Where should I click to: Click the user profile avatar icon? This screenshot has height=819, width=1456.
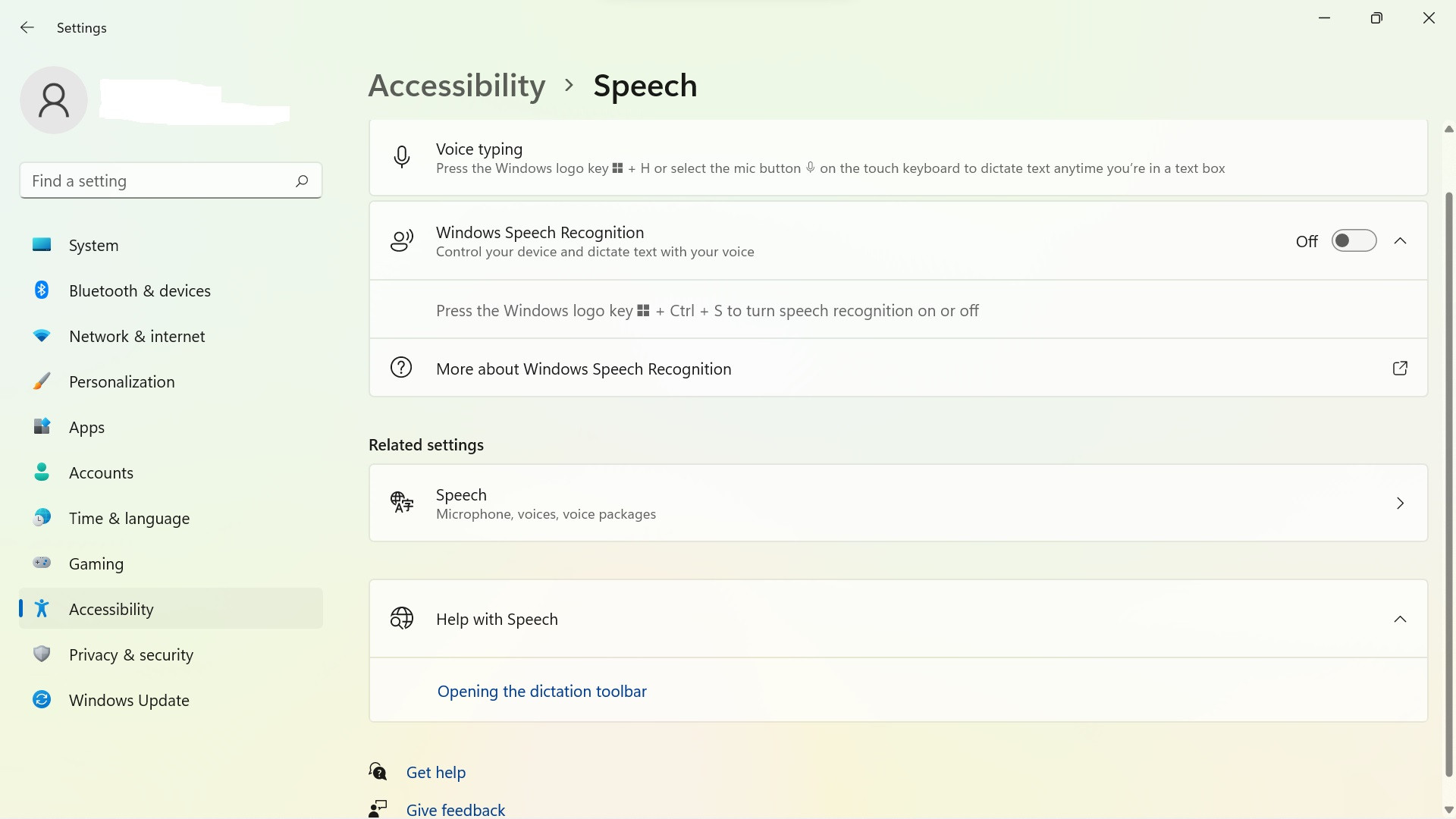pyautogui.click(x=54, y=100)
